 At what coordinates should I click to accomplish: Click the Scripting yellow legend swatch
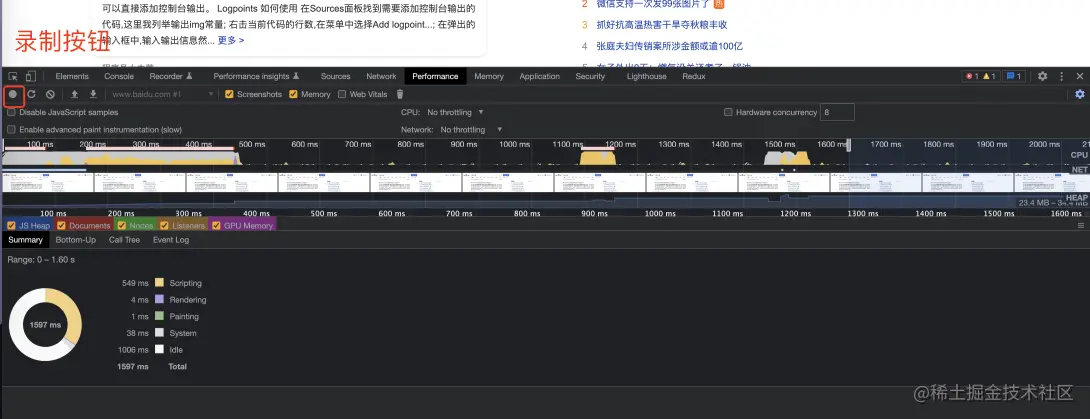point(159,283)
